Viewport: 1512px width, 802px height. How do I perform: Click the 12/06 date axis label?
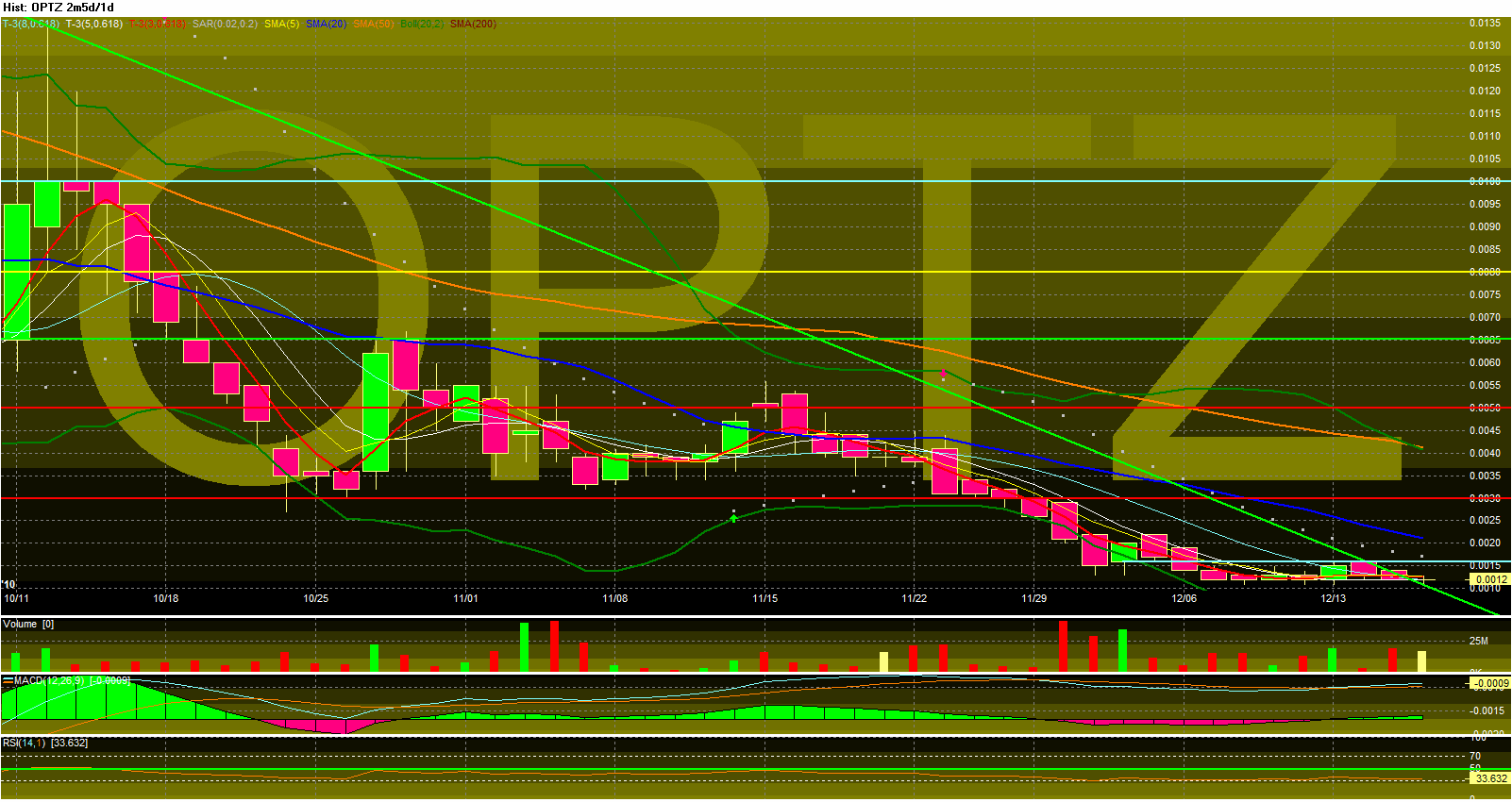pos(1184,598)
